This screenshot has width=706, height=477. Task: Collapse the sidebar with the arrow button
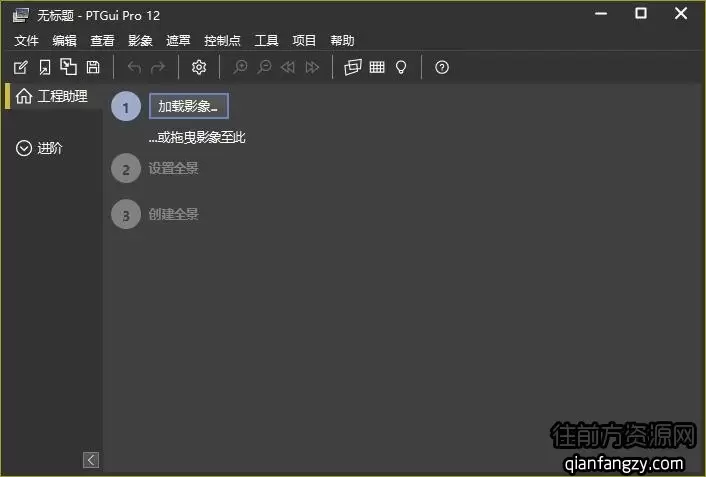91,460
